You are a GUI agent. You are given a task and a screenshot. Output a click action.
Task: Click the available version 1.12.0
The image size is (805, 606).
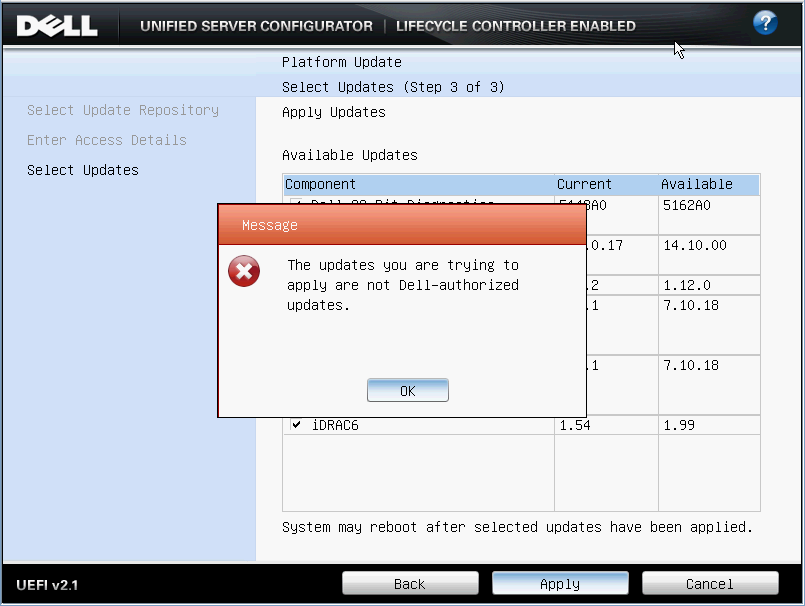(x=687, y=286)
